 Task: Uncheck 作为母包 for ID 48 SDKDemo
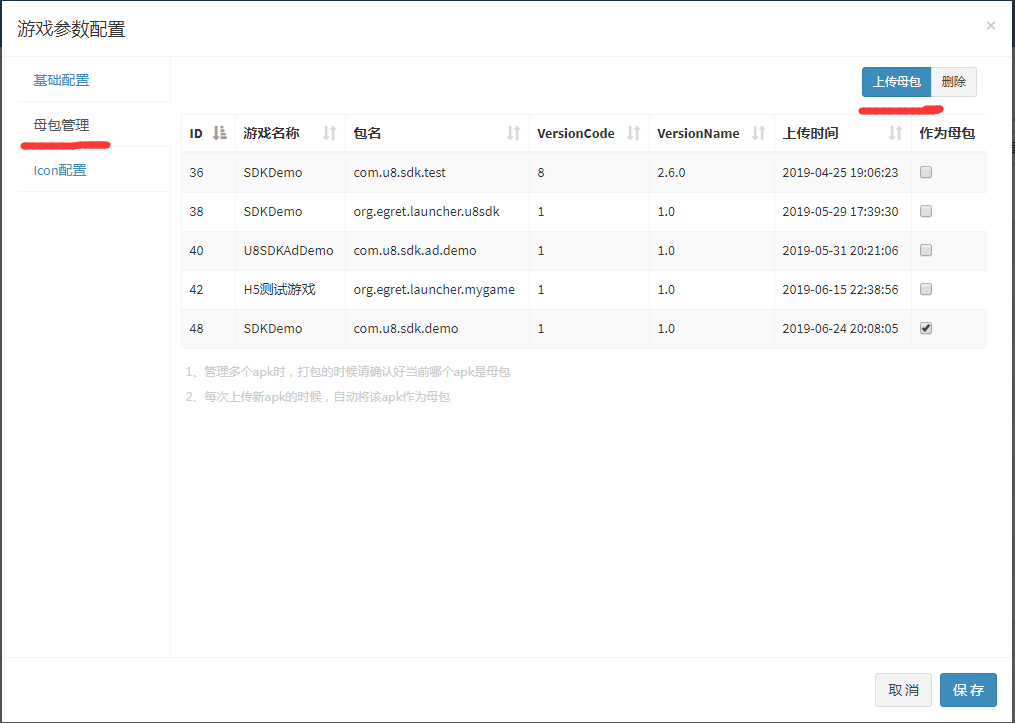925,328
